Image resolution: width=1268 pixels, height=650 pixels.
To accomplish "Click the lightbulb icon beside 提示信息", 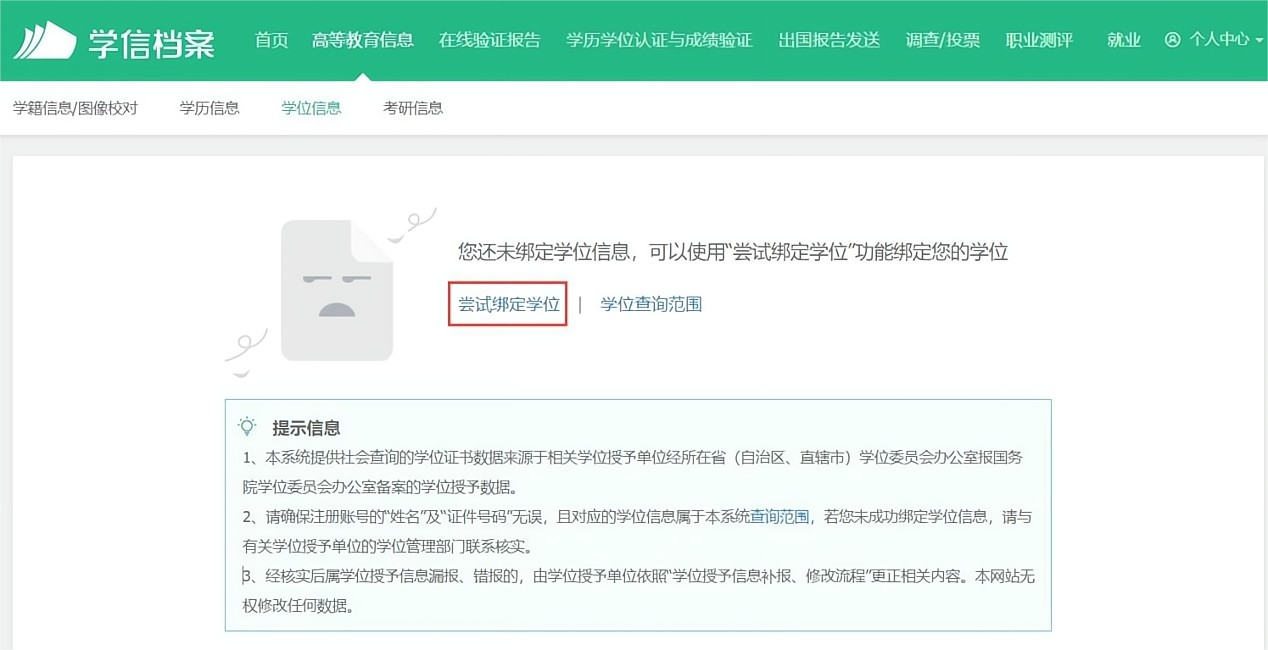I will (x=247, y=427).
